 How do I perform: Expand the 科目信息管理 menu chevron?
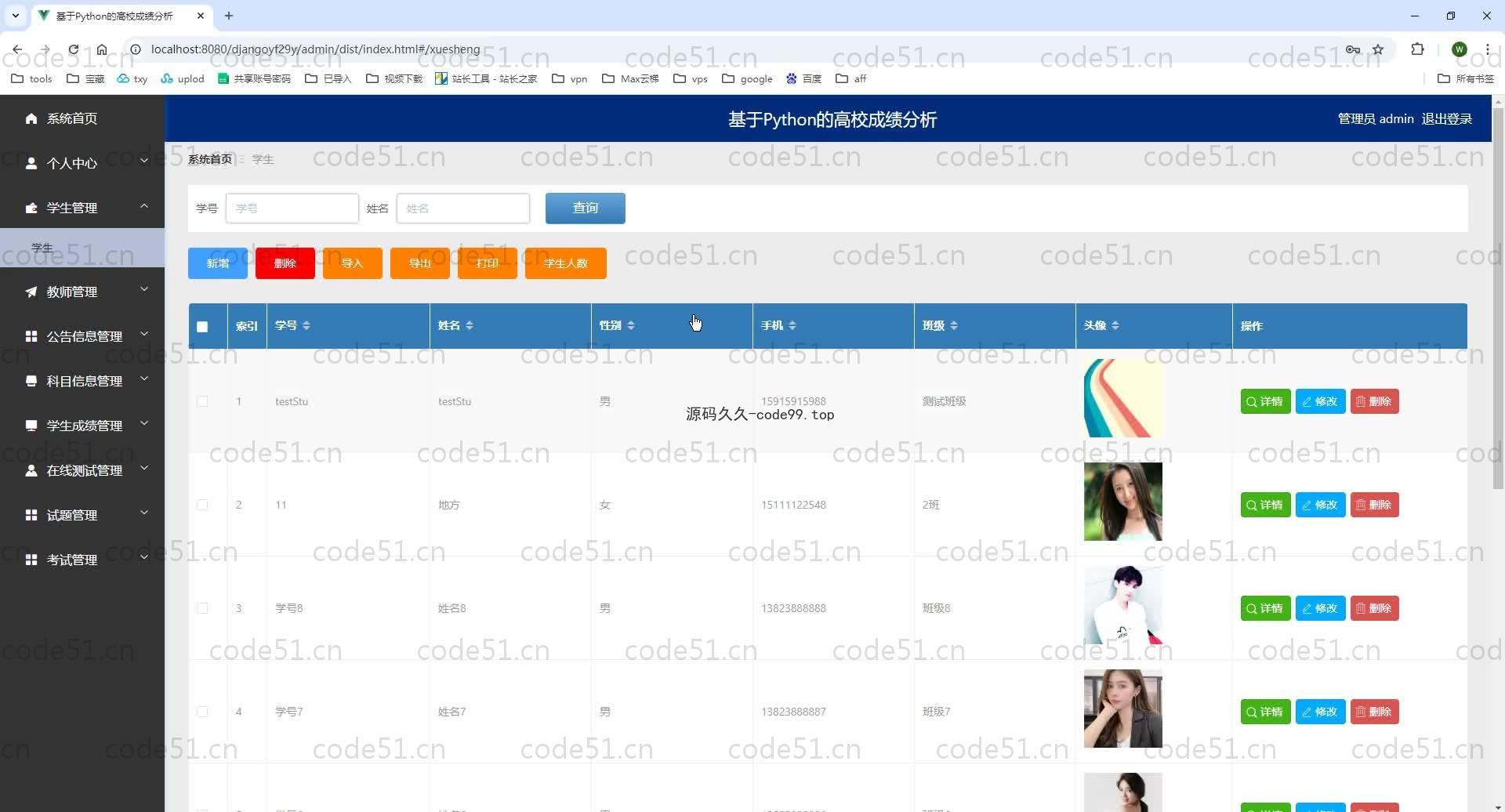[144, 379]
